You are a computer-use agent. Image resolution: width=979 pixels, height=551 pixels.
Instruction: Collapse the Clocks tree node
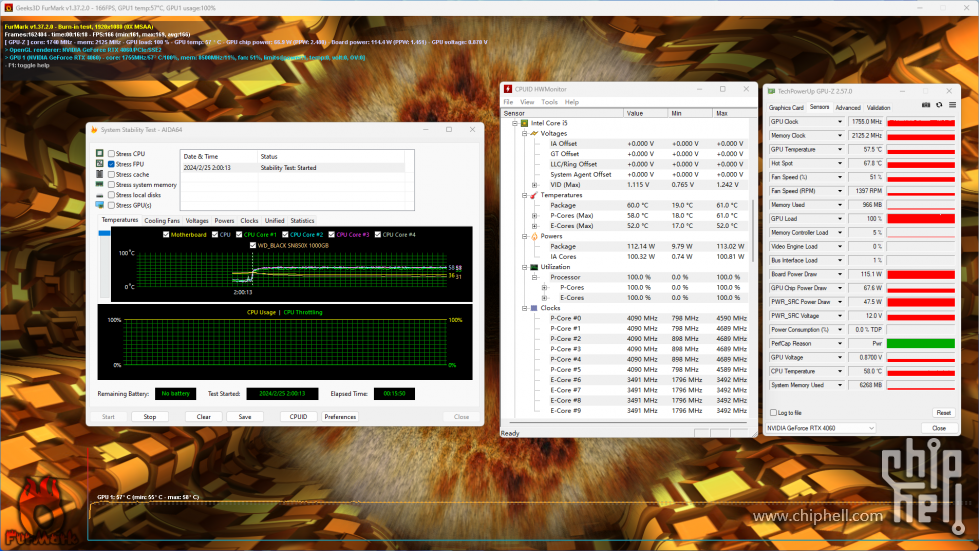(x=524, y=308)
